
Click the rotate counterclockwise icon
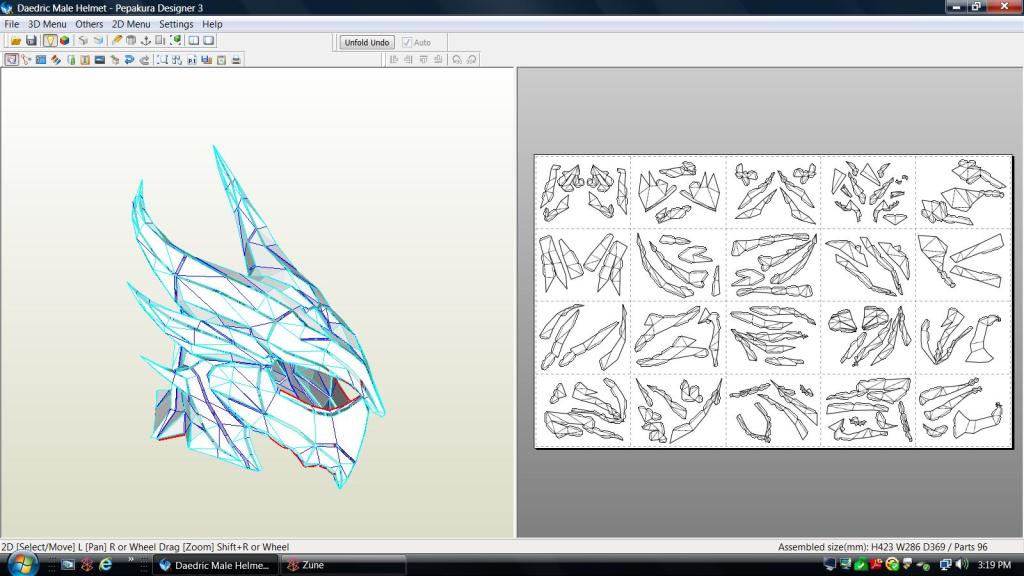457,59
